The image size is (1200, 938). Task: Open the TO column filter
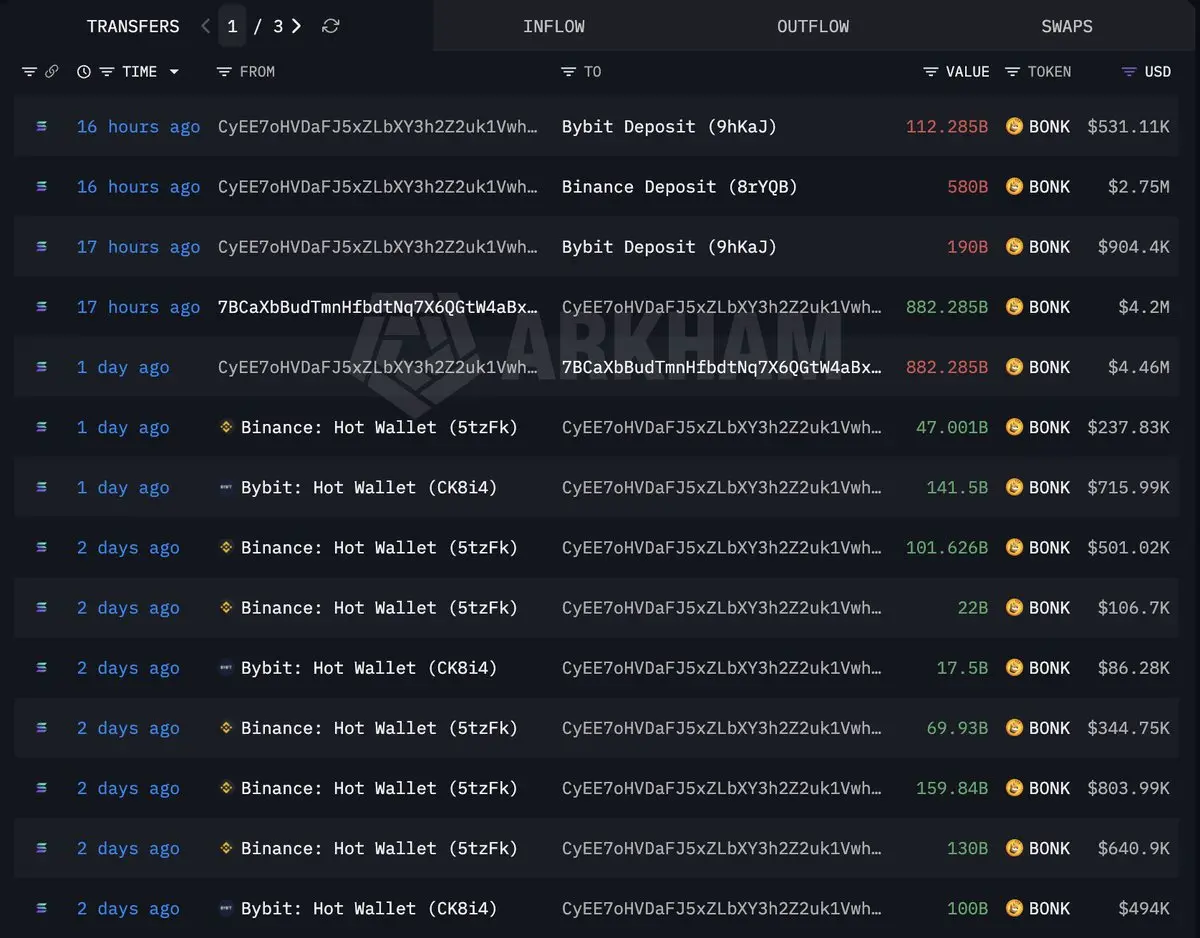coord(568,72)
